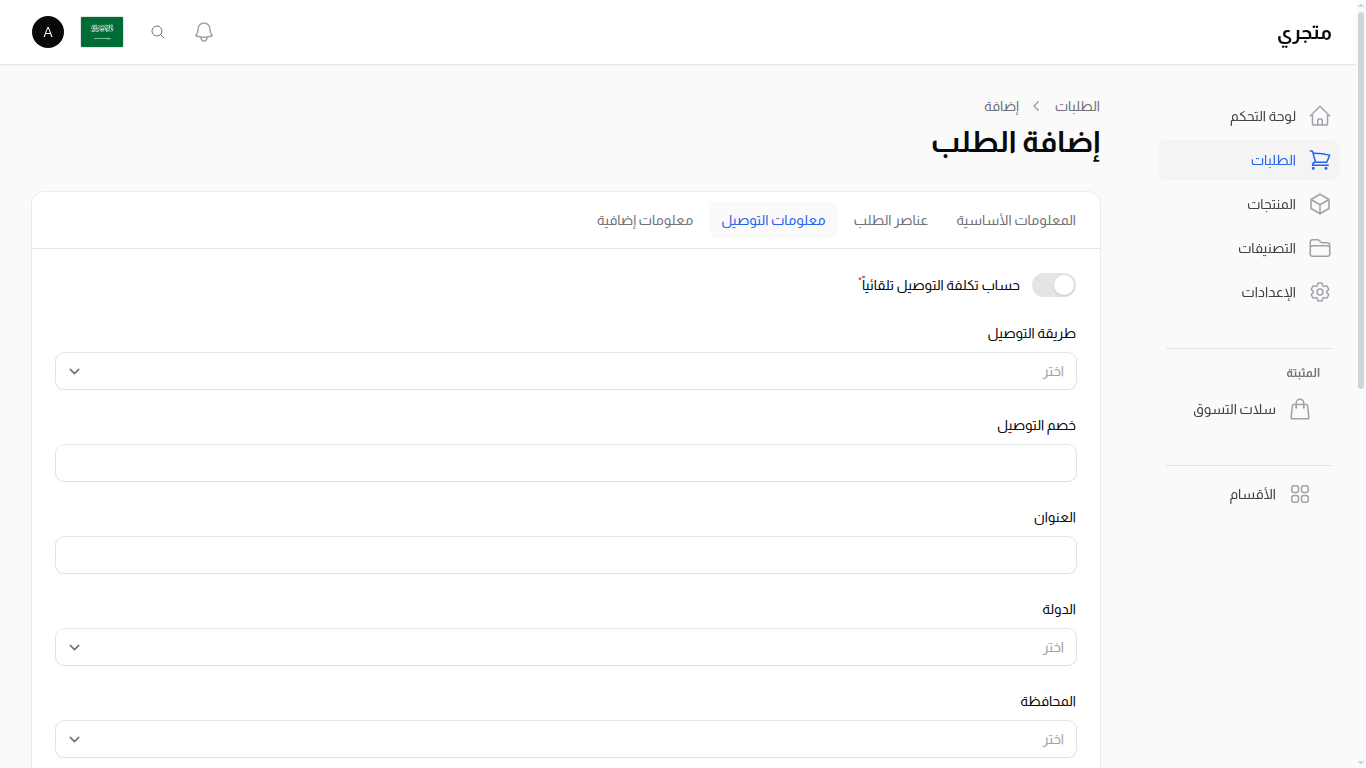
Task: Select the الطلبات shopping cart icon
Action: coord(1320,160)
